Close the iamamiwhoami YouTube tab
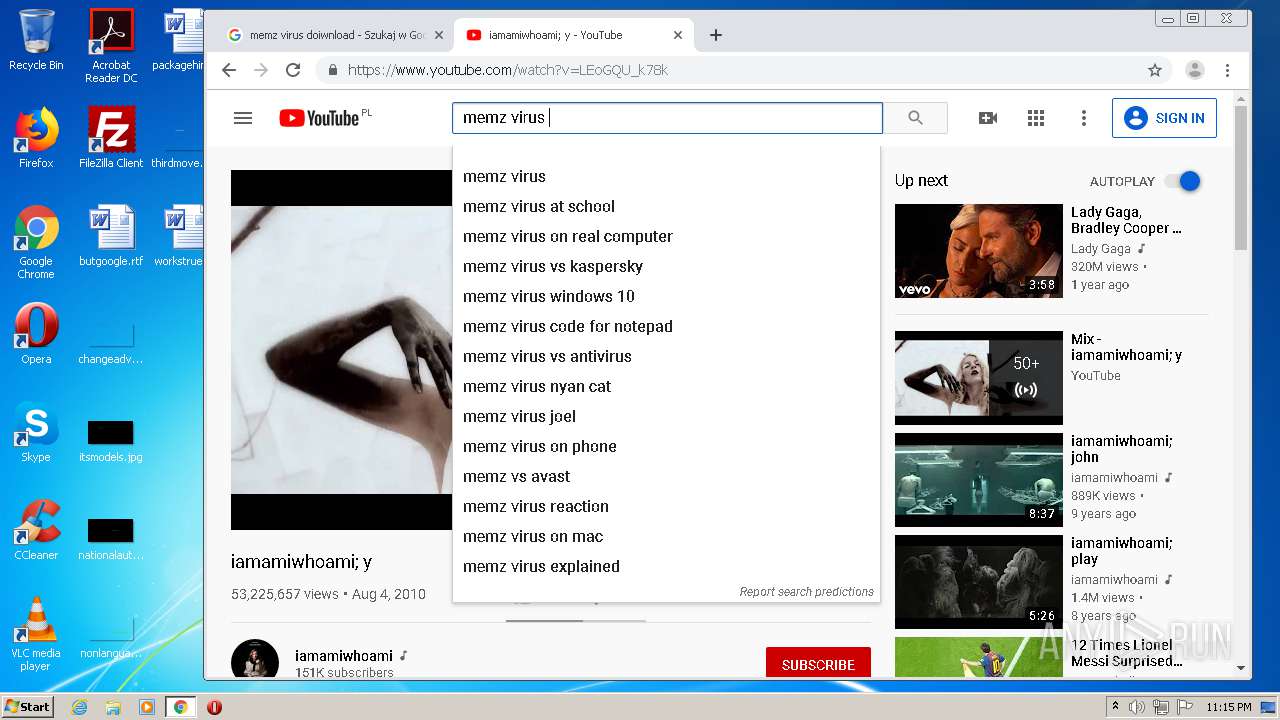 (678, 35)
